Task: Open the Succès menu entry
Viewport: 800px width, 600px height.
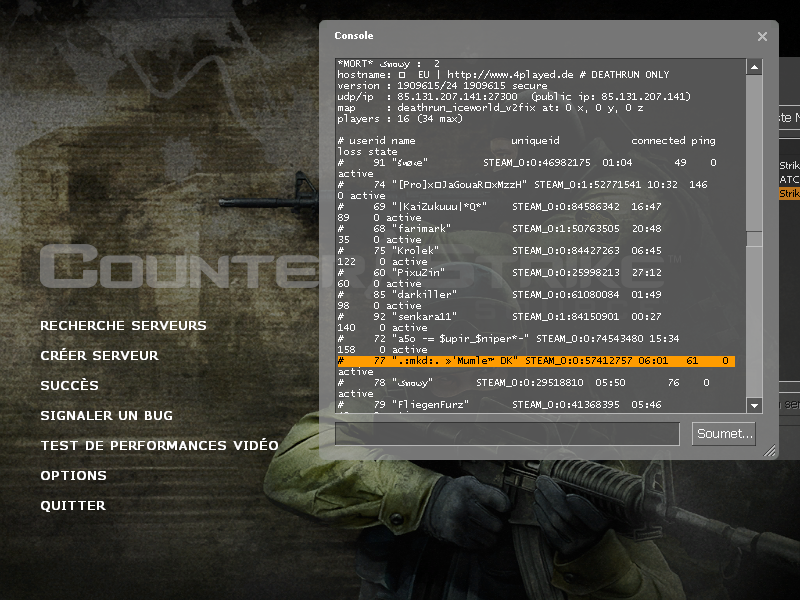Action: [69, 385]
